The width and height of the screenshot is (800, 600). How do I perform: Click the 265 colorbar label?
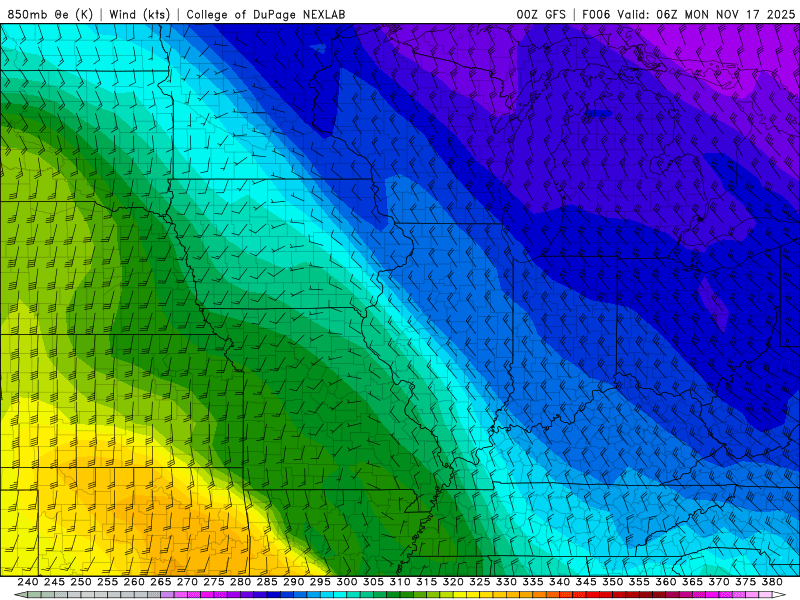[160, 582]
